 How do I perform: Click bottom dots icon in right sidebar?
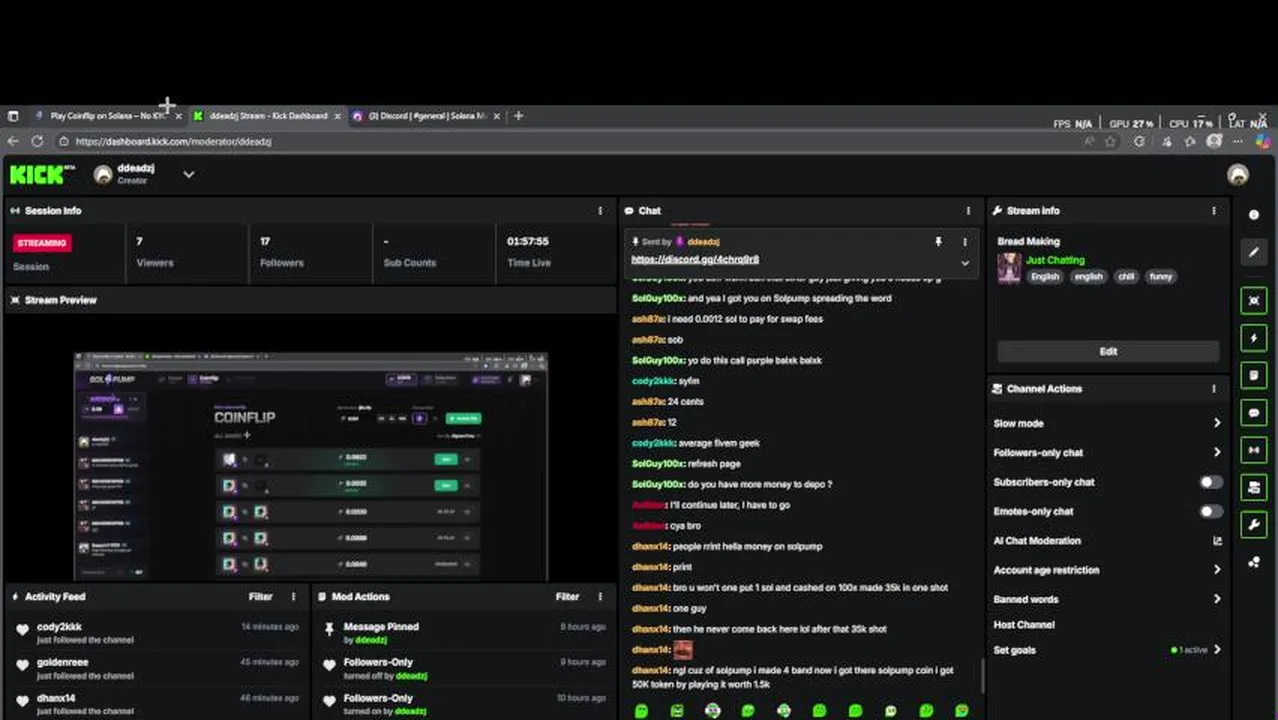pos(1254,563)
